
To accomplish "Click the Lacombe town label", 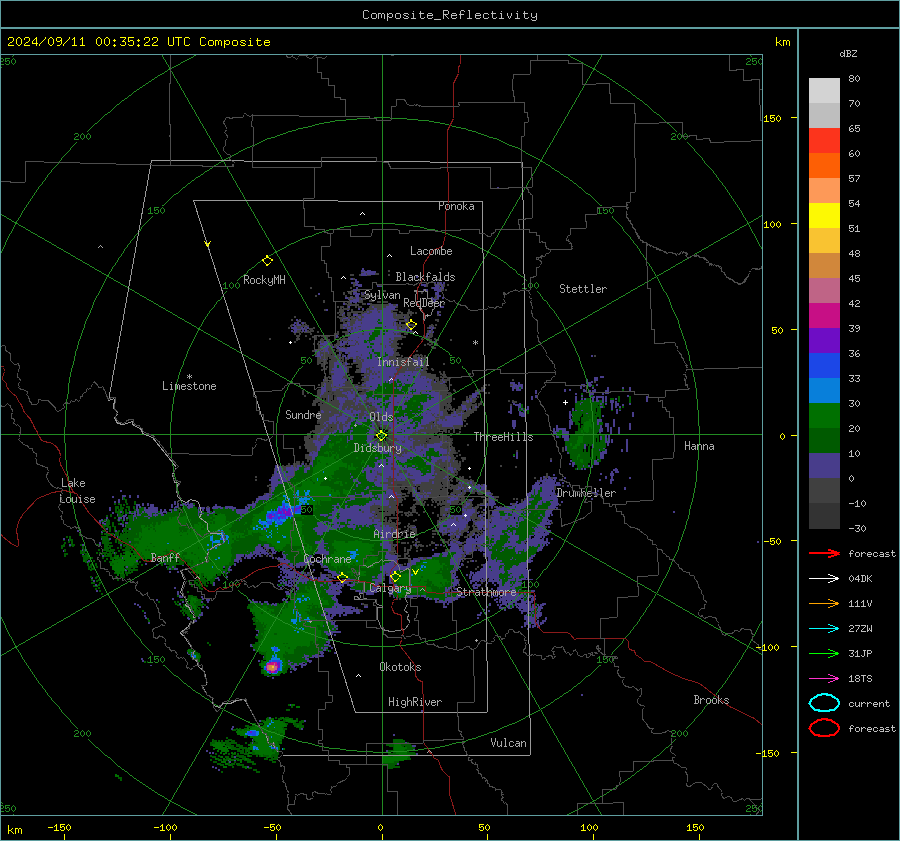I will pos(430,251).
